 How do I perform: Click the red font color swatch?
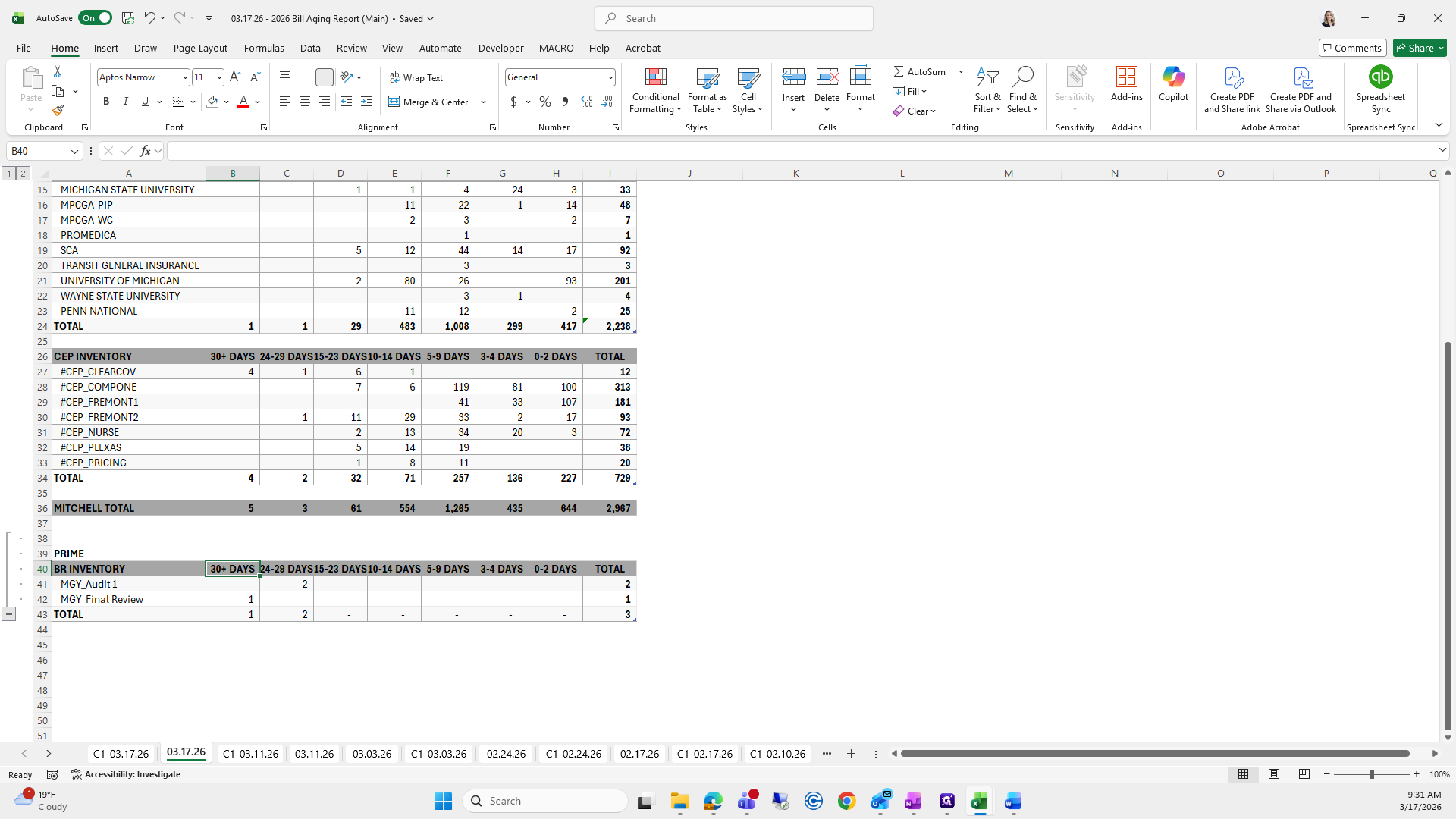point(243,102)
